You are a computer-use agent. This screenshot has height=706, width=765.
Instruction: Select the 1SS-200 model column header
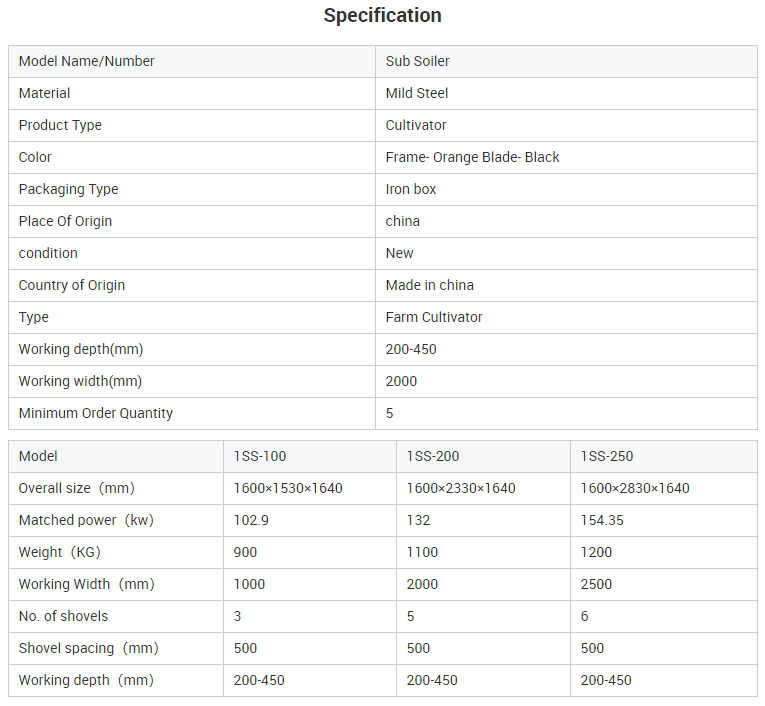pyautogui.click(x=483, y=457)
